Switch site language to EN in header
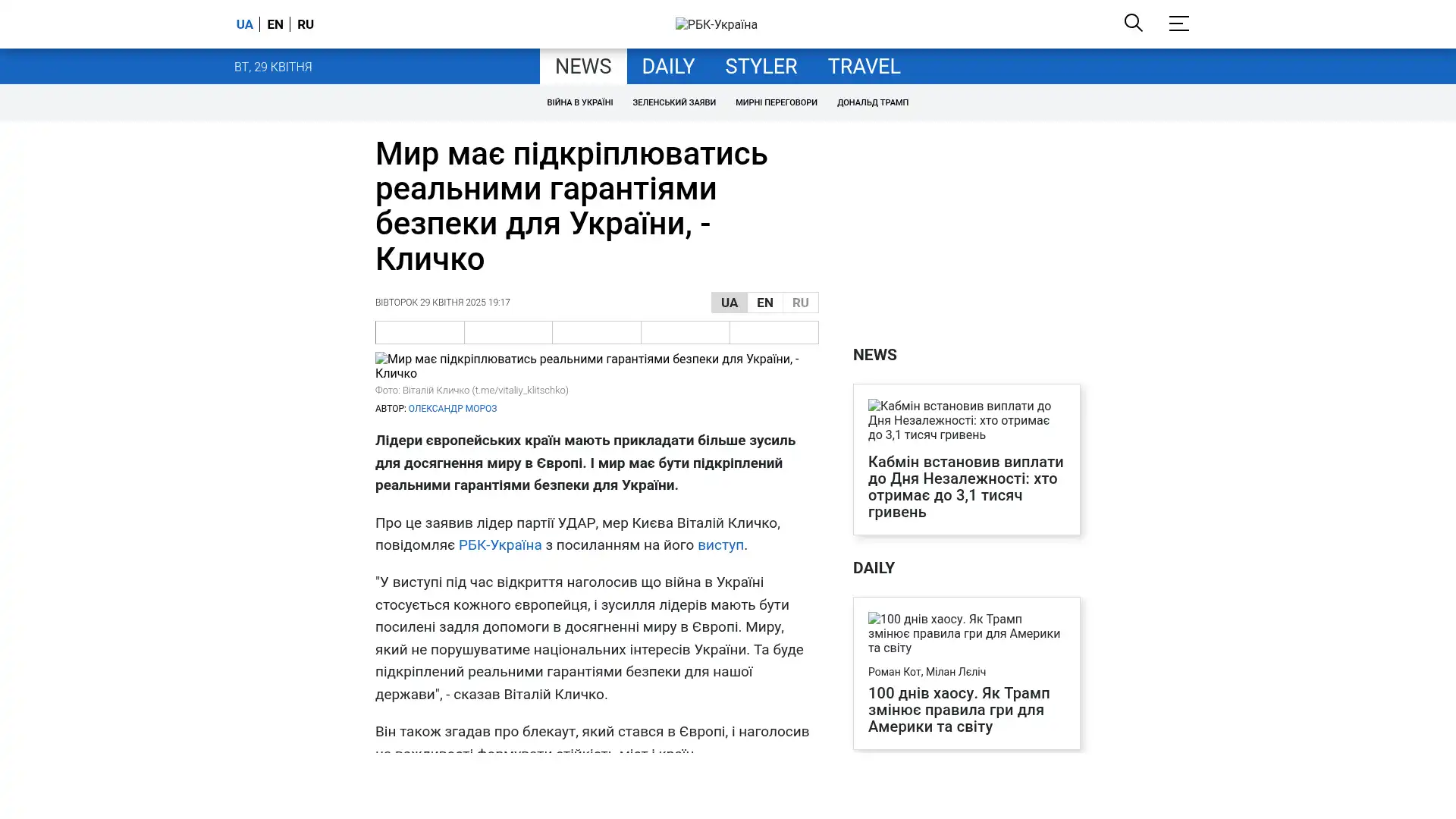The image size is (1456, 819). pos(275,24)
